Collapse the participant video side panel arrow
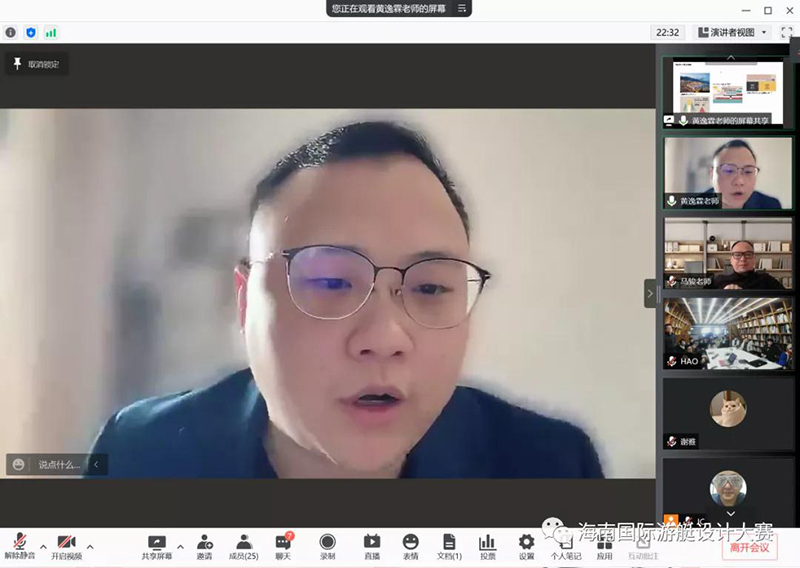 [650, 293]
